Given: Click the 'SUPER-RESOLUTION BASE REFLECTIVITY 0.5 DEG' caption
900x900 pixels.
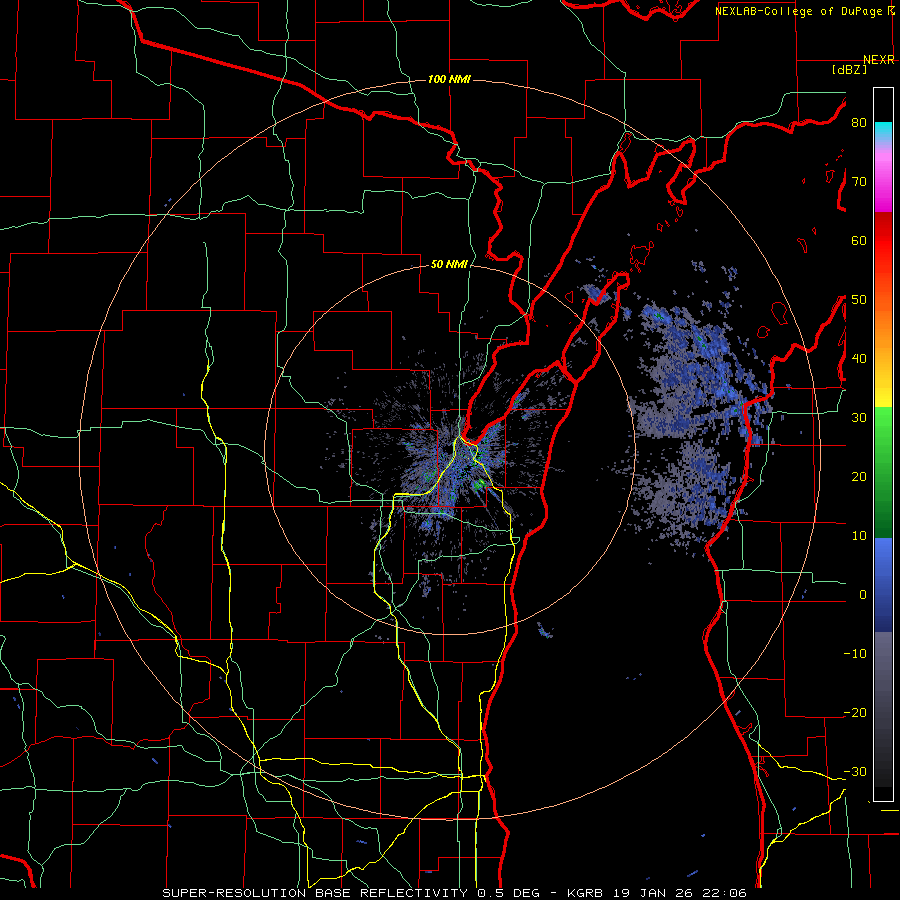Looking at the screenshot, I should point(351,893).
